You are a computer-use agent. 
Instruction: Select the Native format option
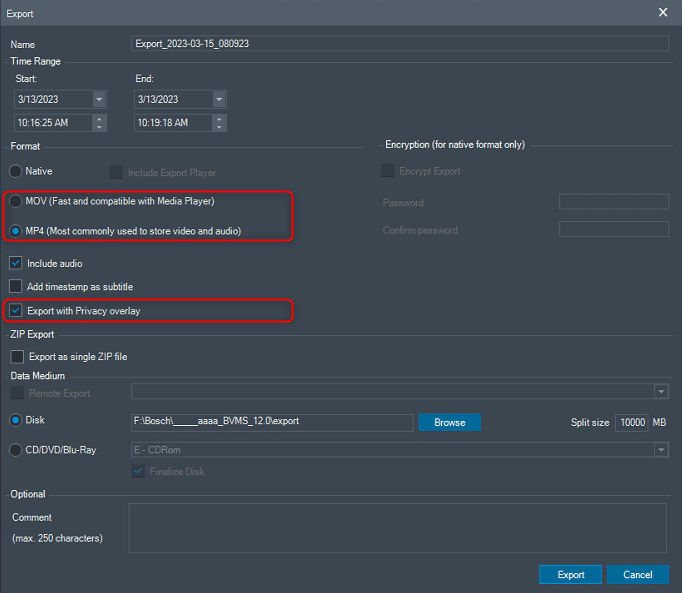(x=16, y=172)
